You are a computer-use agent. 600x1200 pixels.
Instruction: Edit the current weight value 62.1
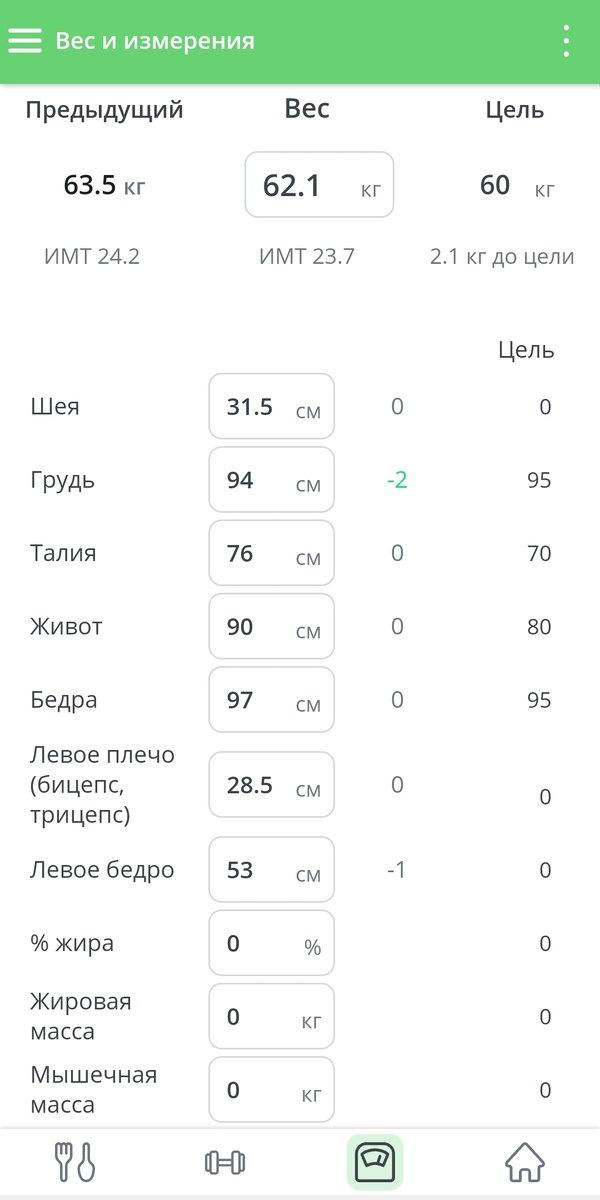coord(318,184)
